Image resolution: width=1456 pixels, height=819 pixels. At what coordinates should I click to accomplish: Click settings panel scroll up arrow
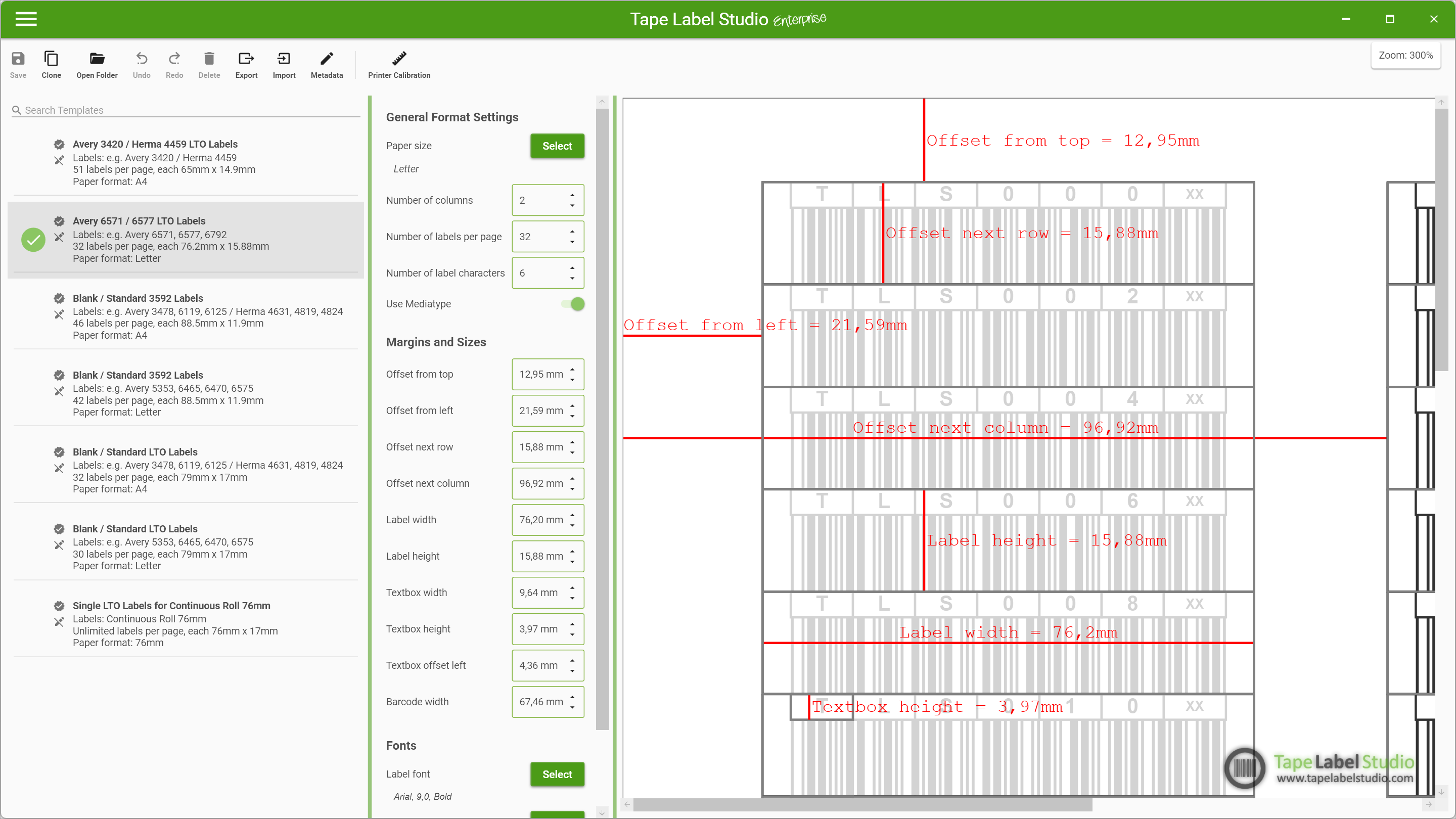602,102
